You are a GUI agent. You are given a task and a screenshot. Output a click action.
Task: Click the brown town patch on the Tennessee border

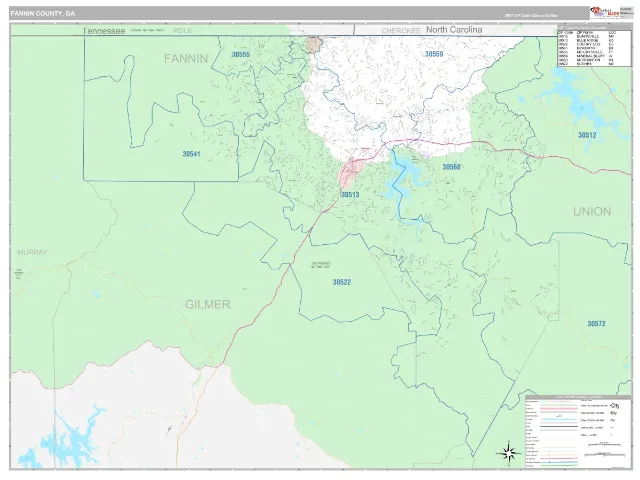pos(314,44)
